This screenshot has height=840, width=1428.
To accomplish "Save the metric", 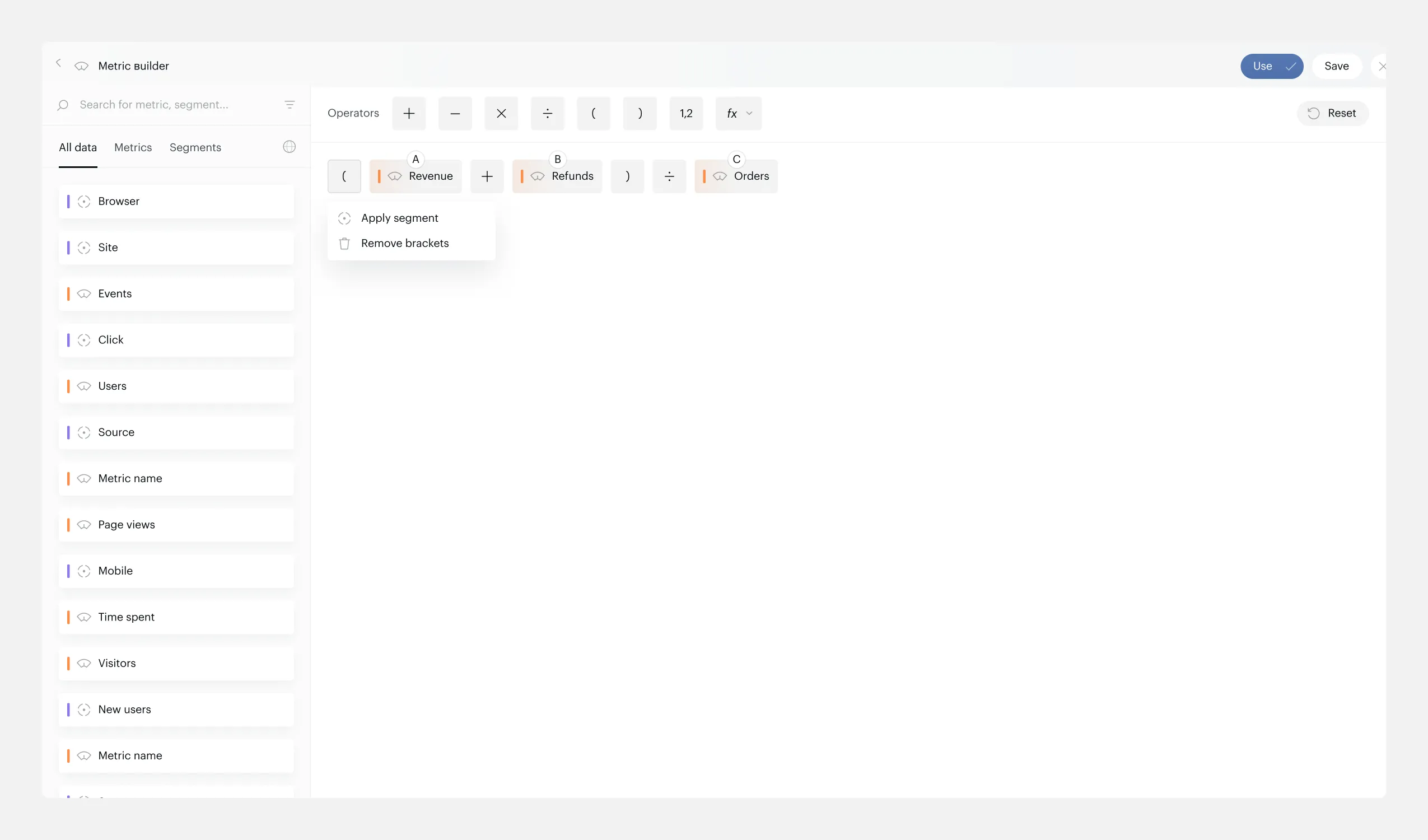I will click(1336, 66).
